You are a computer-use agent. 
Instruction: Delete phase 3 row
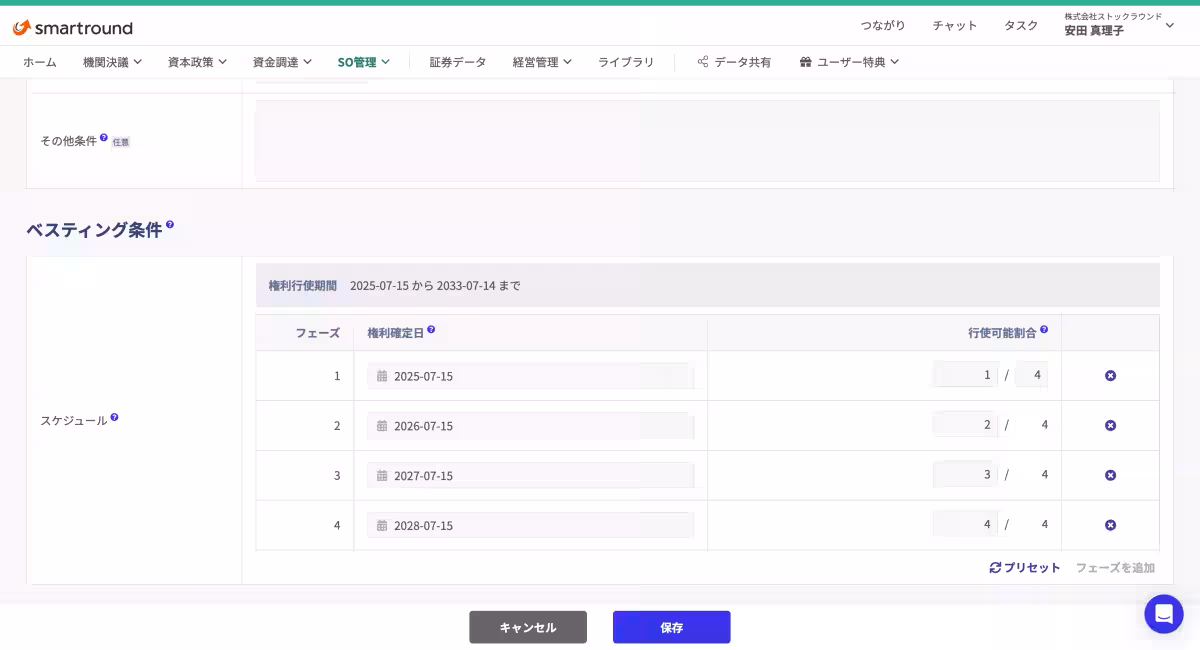[x=1110, y=475]
